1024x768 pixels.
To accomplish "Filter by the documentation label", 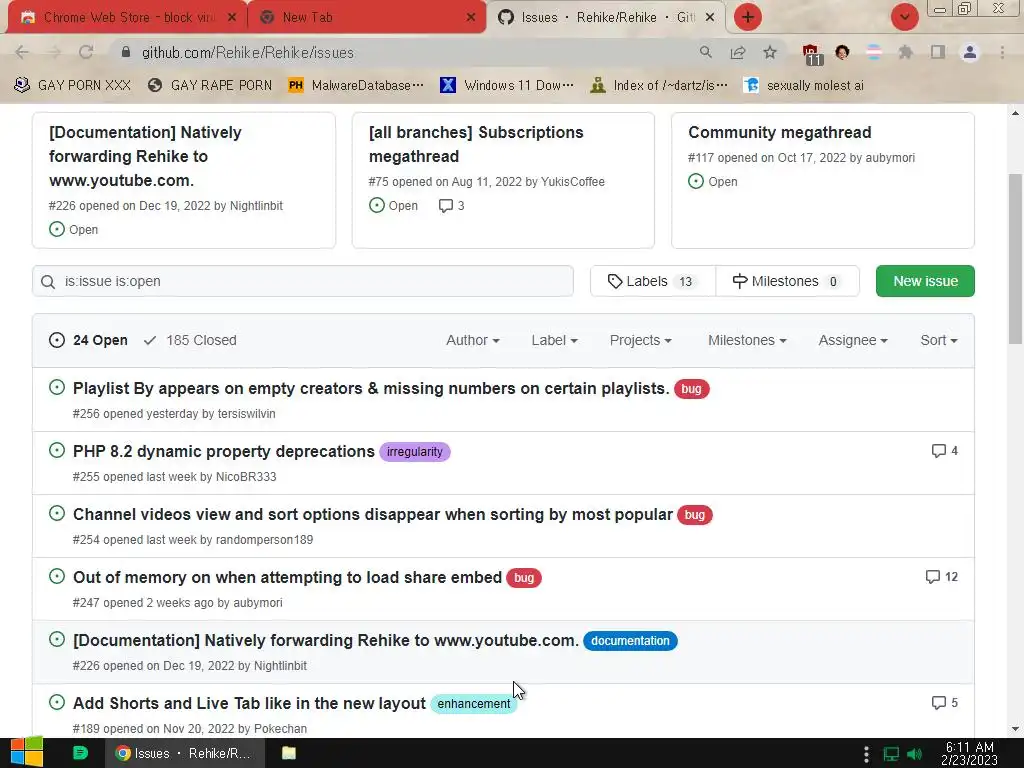I will pos(630,641).
